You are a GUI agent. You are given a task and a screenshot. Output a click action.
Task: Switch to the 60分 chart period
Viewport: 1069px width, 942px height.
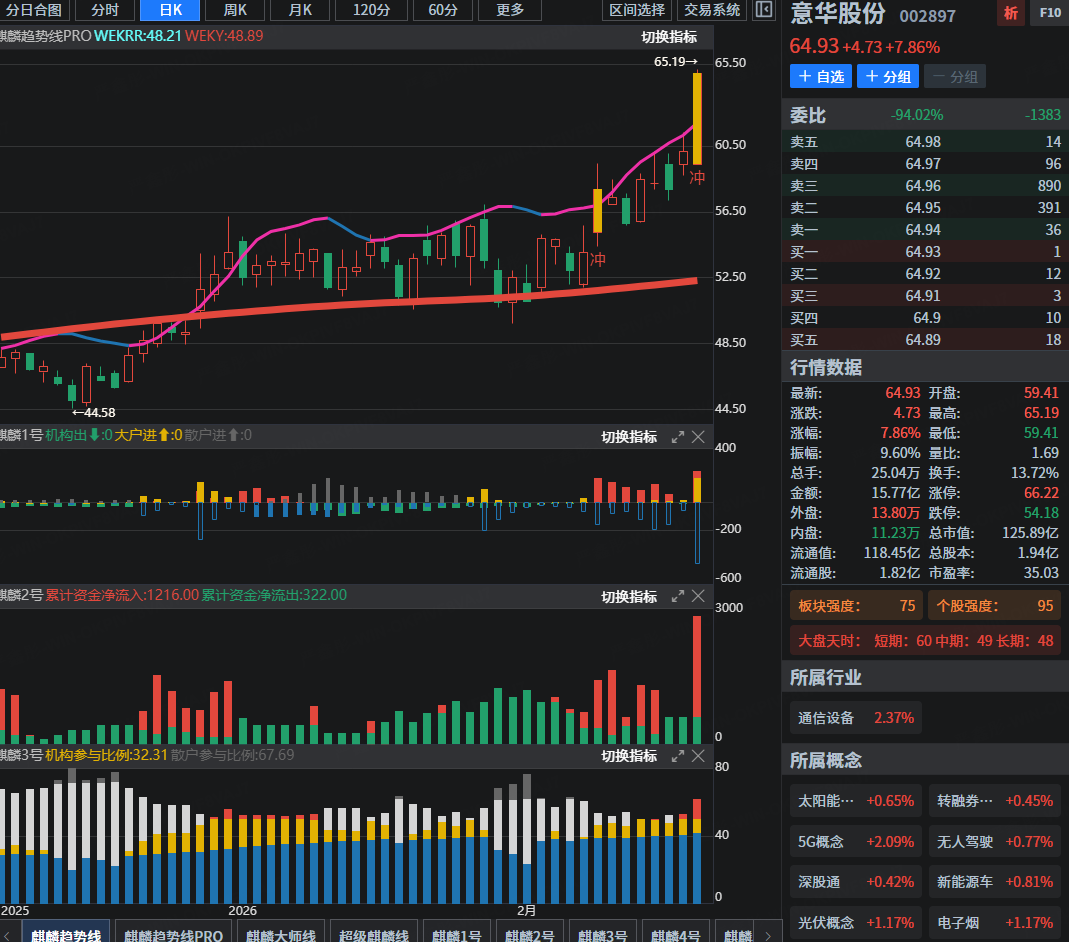(x=443, y=10)
